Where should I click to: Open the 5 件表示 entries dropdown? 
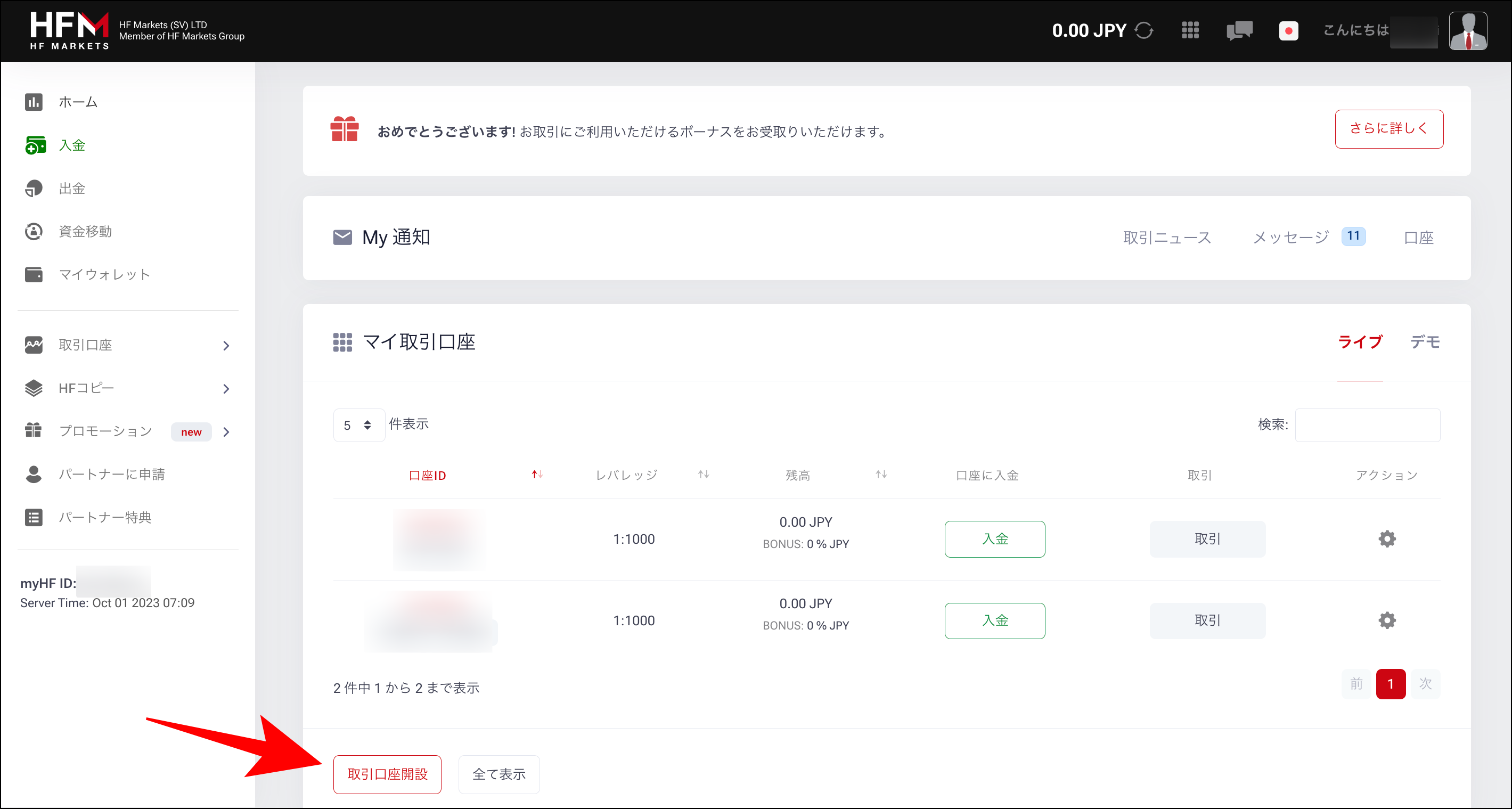point(358,424)
